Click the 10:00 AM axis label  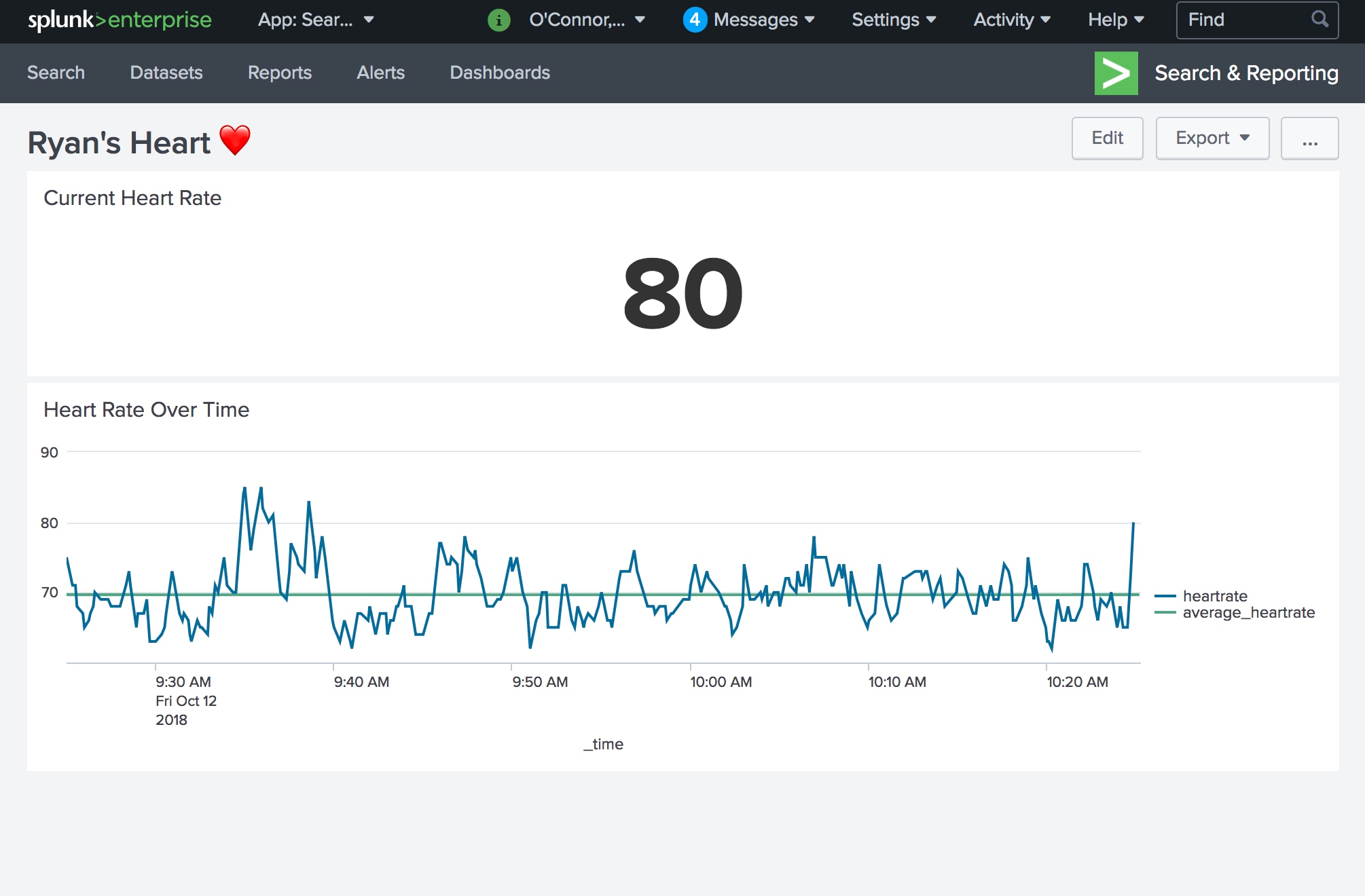coord(721,682)
